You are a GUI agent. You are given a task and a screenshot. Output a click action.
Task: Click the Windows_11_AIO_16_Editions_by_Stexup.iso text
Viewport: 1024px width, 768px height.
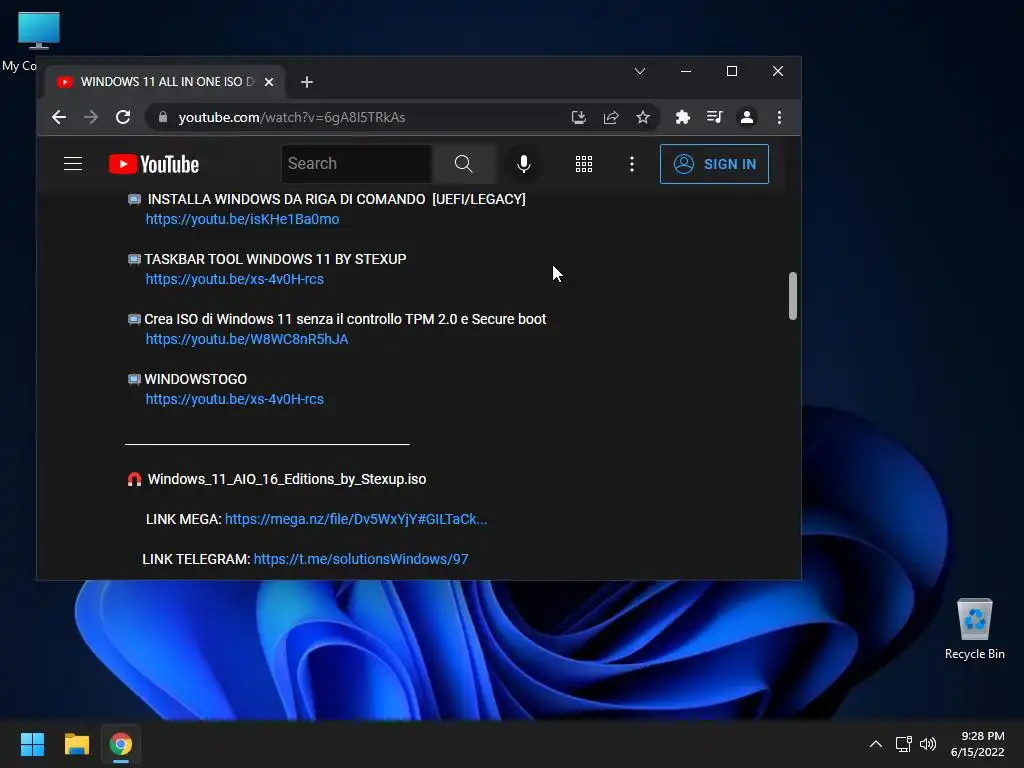[287, 479]
